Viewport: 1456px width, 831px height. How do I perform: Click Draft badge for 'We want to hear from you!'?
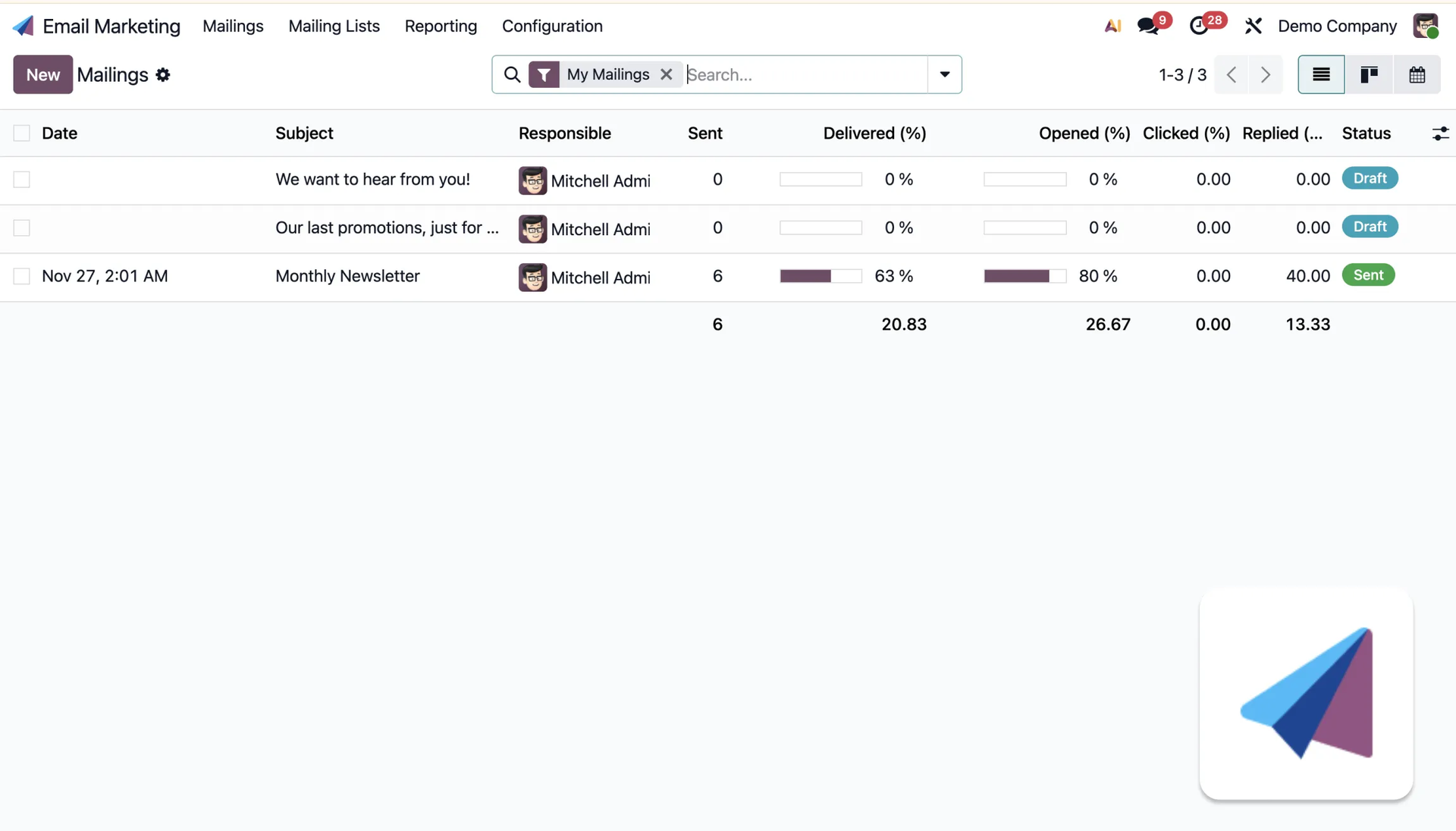1370,178
